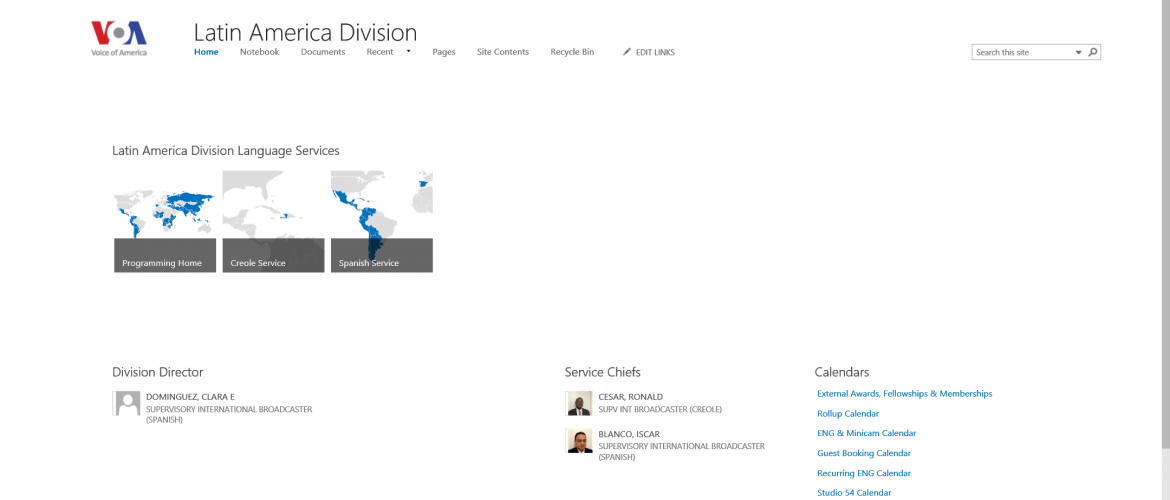
Task: Open the Studio 54 Calendar link
Action: tap(854, 493)
